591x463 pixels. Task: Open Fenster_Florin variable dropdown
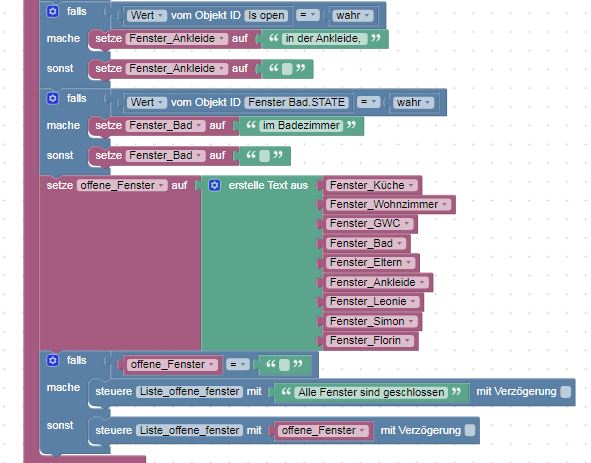point(370,340)
